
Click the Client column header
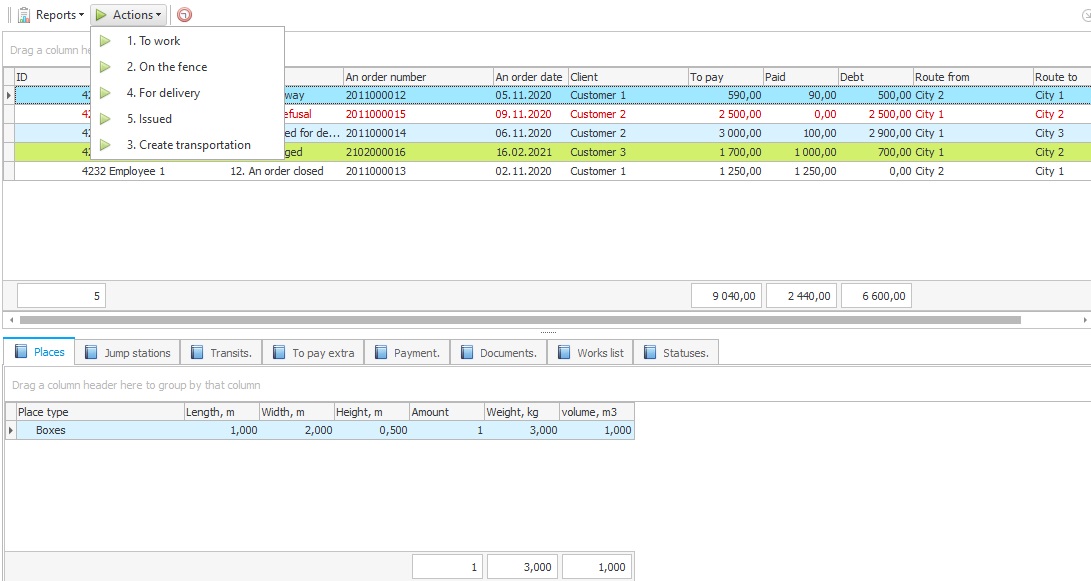click(628, 77)
